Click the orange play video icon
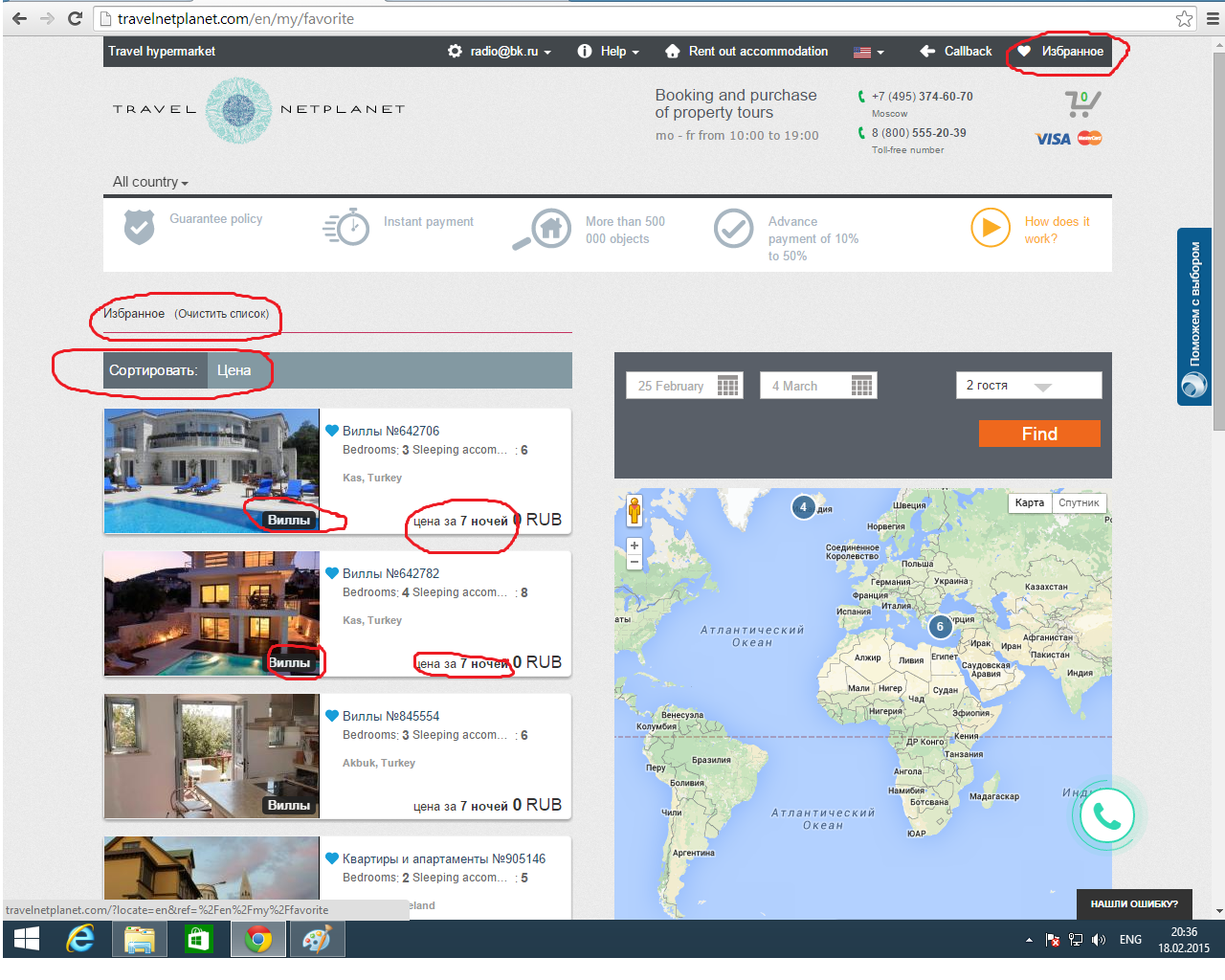The height and width of the screenshot is (980, 1225). pyautogui.click(x=990, y=229)
